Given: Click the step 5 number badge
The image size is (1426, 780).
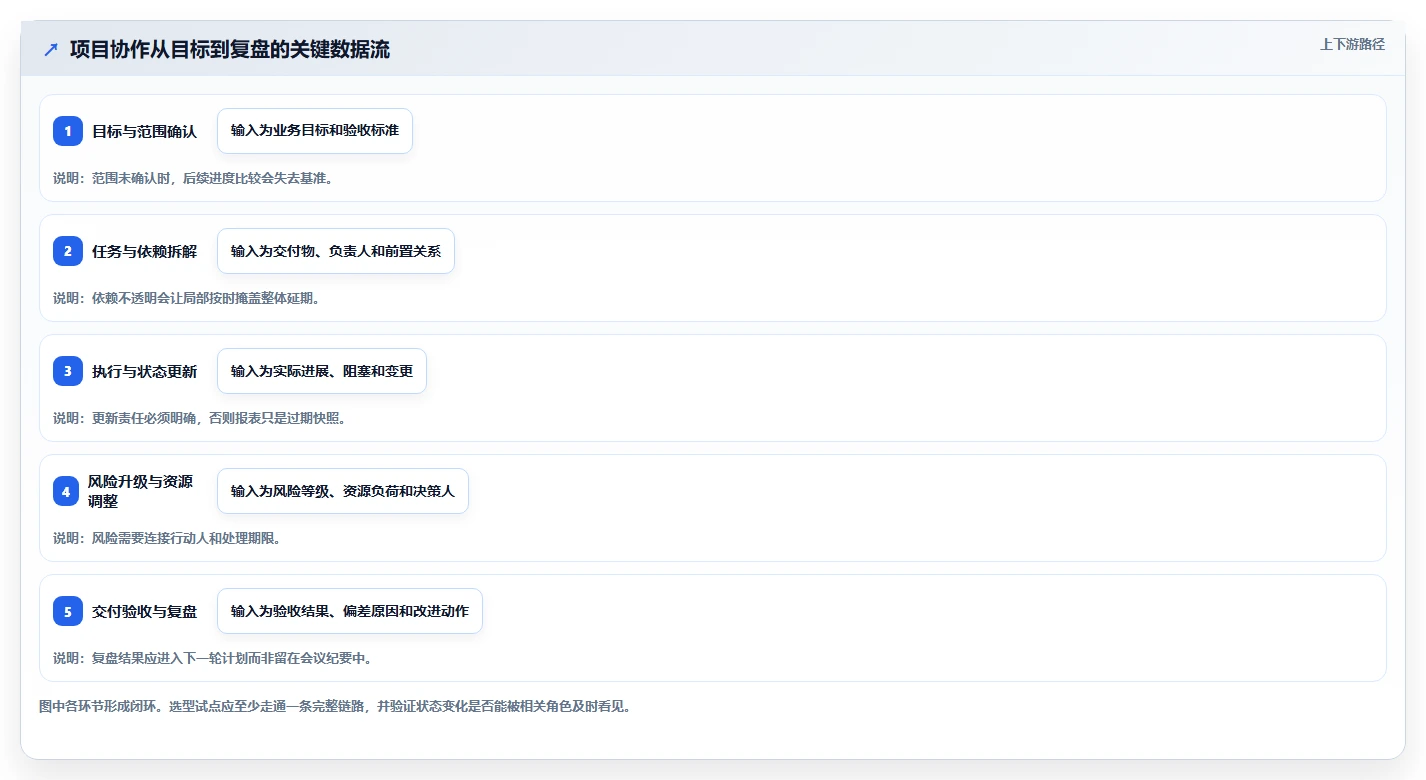Looking at the screenshot, I should click(68, 611).
